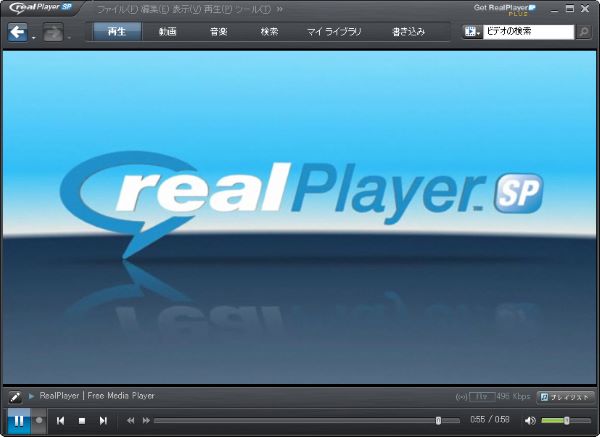Select the 書き込み tab
This screenshot has height=437, width=600.
tap(408, 31)
